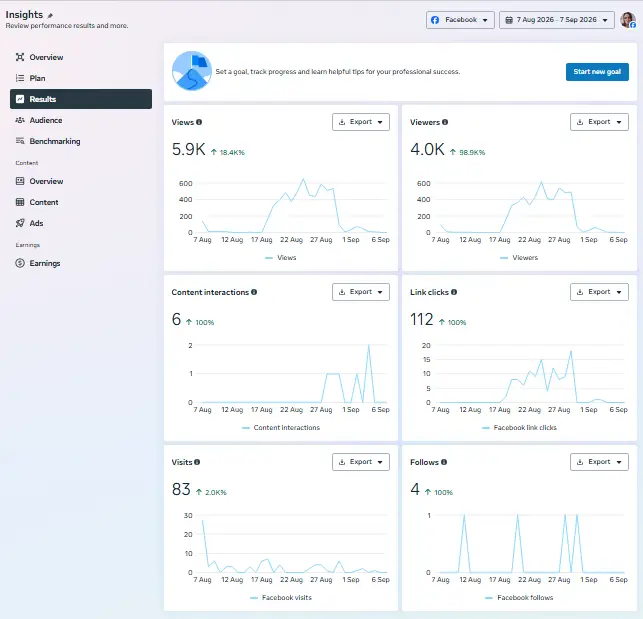Toggle the Facebook link clicks legend
The image size is (643, 619).
click(x=519, y=427)
